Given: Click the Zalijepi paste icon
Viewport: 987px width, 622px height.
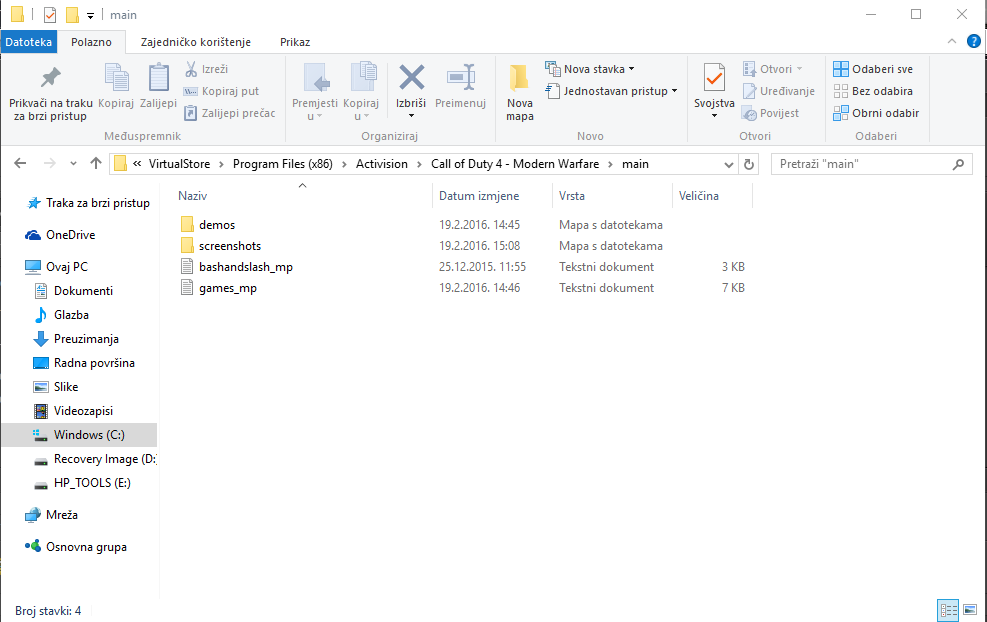Looking at the screenshot, I should click(159, 78).
